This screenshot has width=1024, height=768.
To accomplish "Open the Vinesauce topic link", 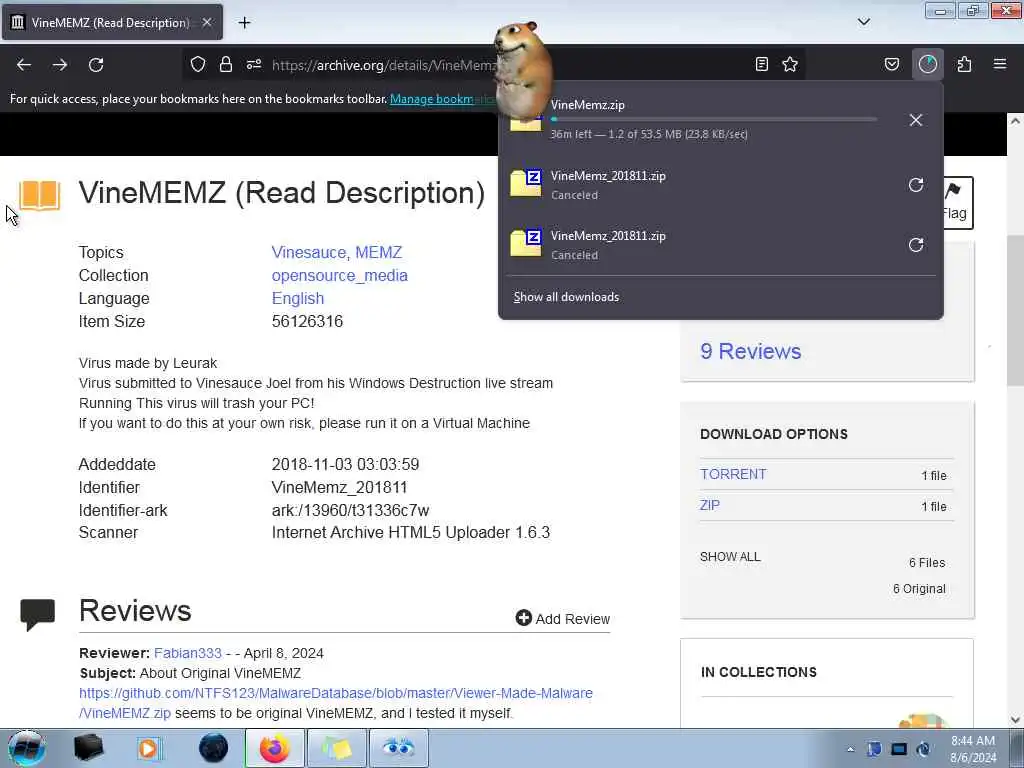I will pos(309,253).
